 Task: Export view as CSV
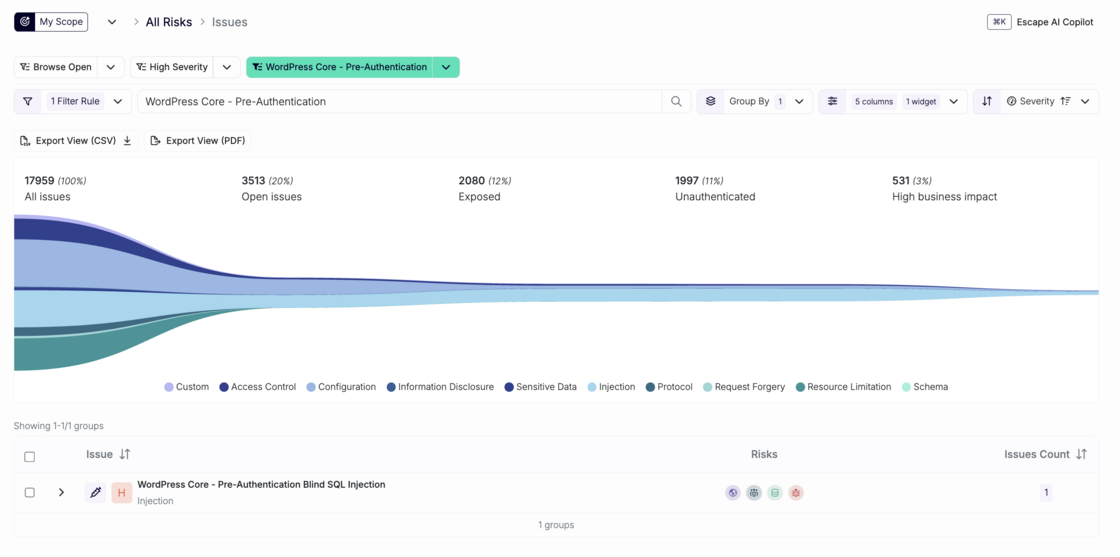click(76, 141)
